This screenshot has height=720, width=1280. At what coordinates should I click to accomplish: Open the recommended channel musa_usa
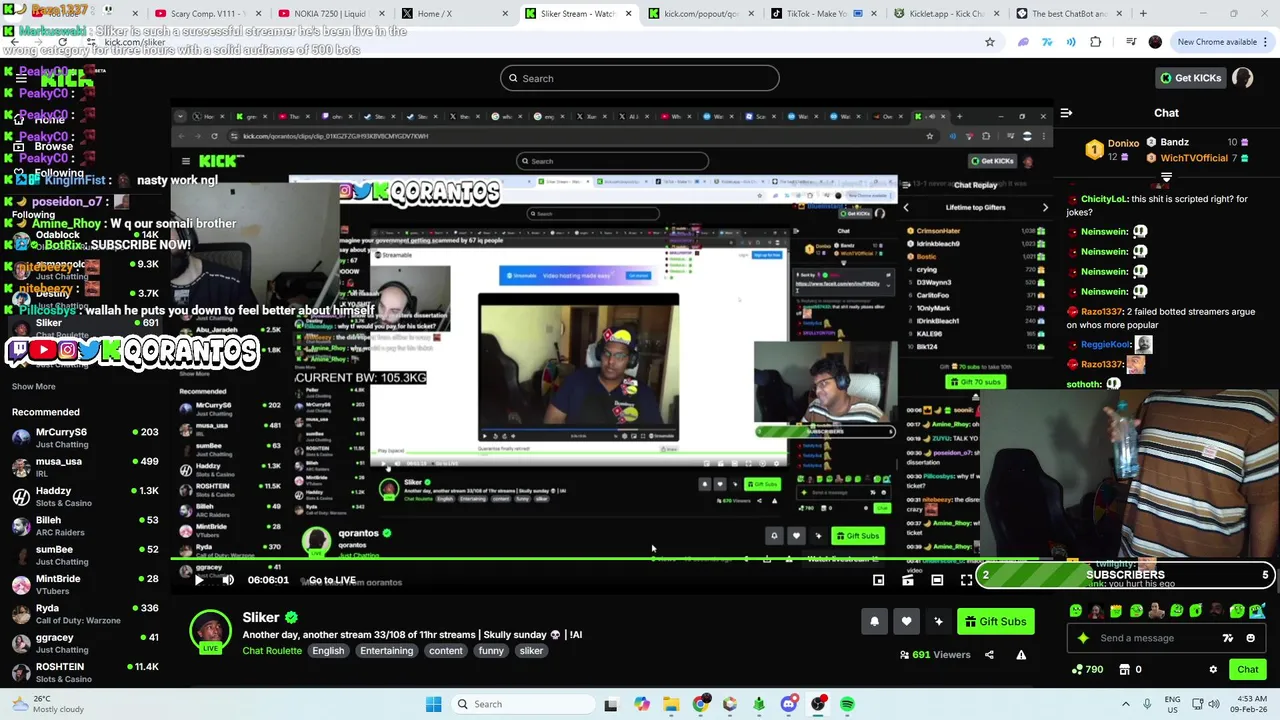[85, 467]
